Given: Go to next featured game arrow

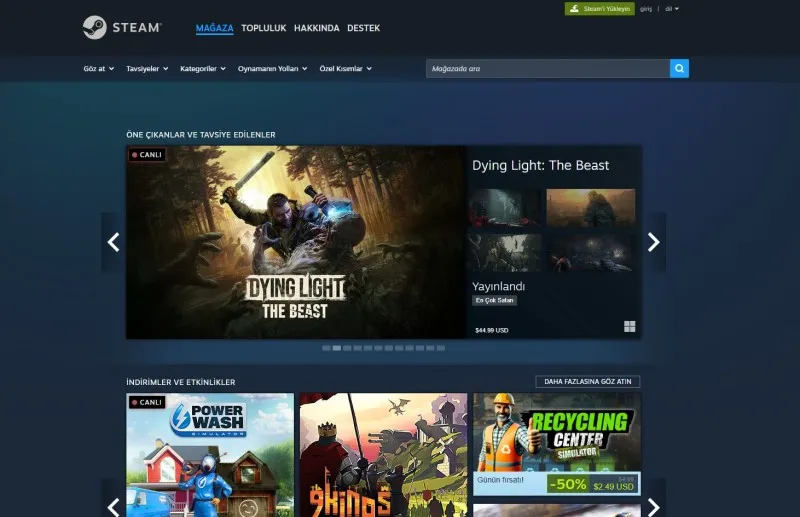Looking at the screenshot, I should pos(654,242).
